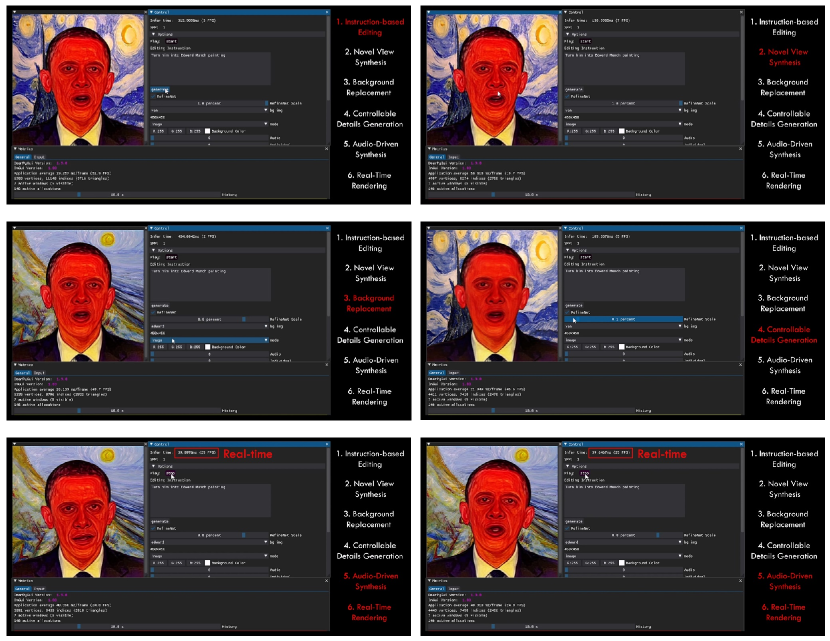The height and width of the screenshot is (641, 830).
Task: Open bg img dropdown where Controllable Details Generation is red
Action: pyautogui.click(x=623, y=326)
